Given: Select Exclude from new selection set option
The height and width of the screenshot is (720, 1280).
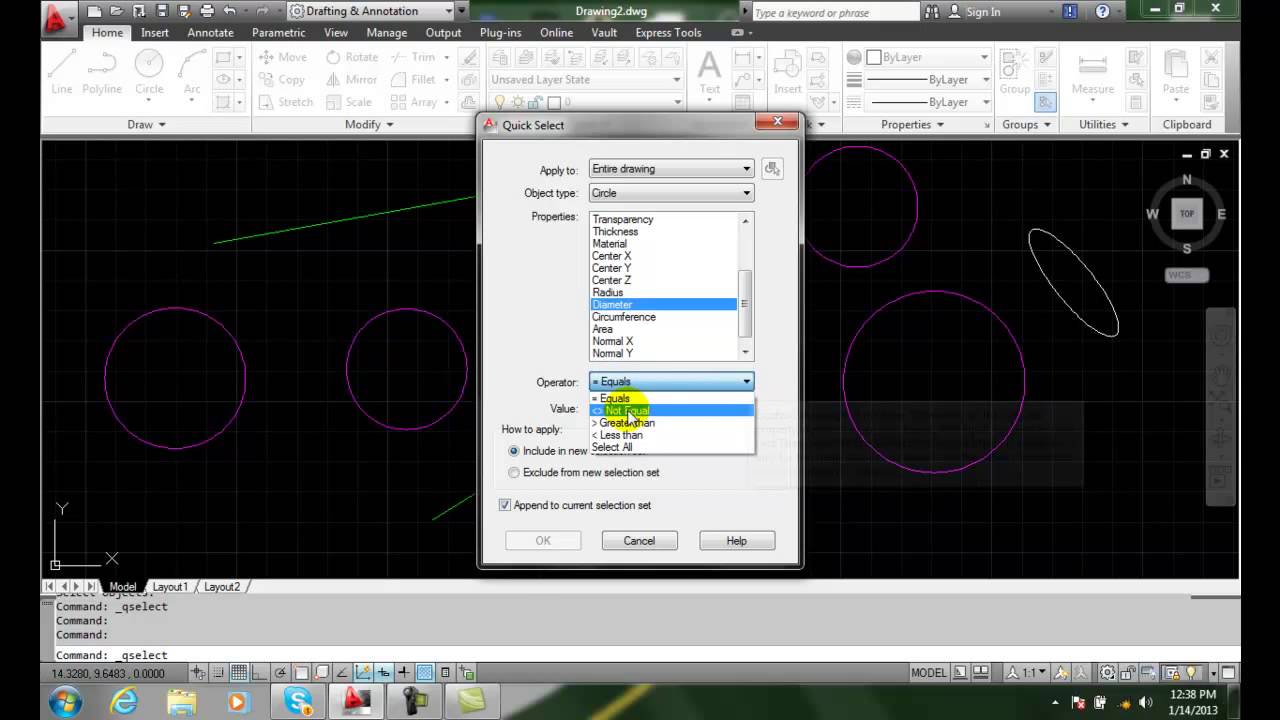Looking at the screenshot, I should pyautogui.click(x=584, y=473).
